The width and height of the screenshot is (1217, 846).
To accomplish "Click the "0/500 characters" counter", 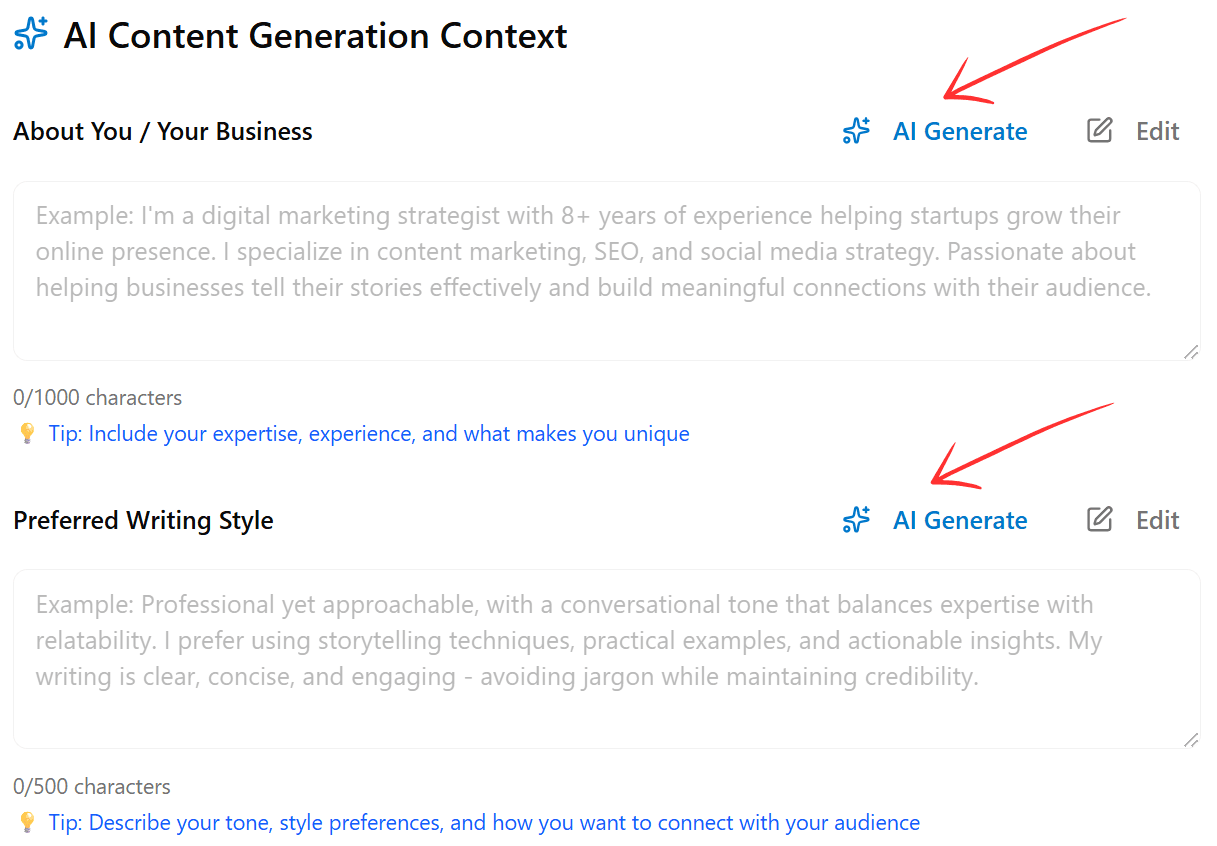I will click(92, 787).
